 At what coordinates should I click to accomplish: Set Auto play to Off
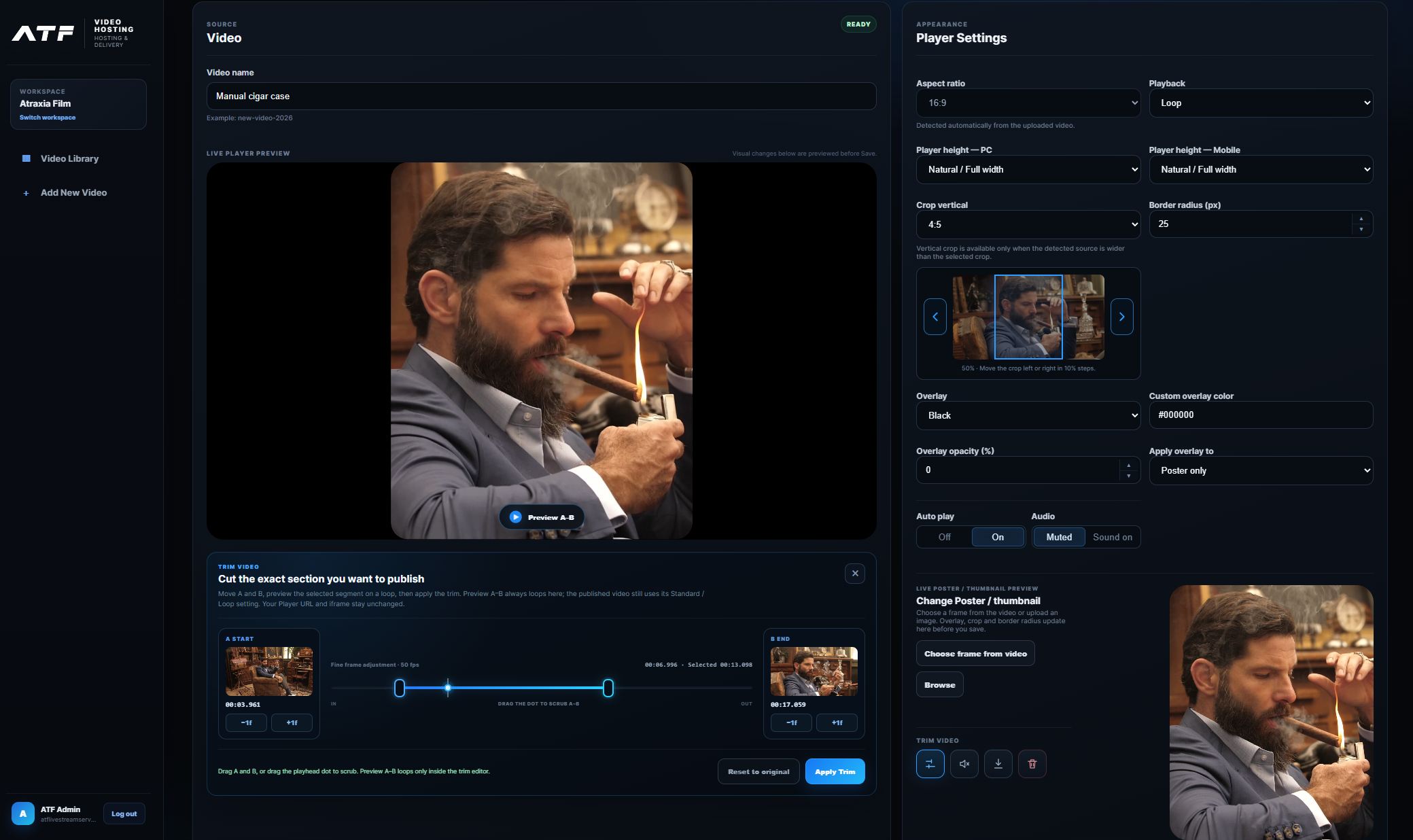tap(945, 537)
